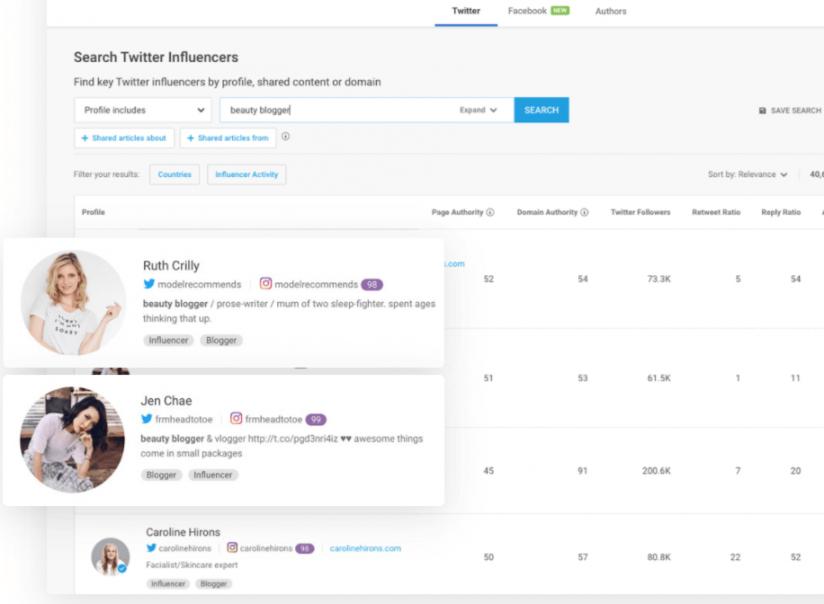Click the beauty blogger search input field
Image resolution: width=824 pixels, height=604 pixels.
[x=340, y=110]
